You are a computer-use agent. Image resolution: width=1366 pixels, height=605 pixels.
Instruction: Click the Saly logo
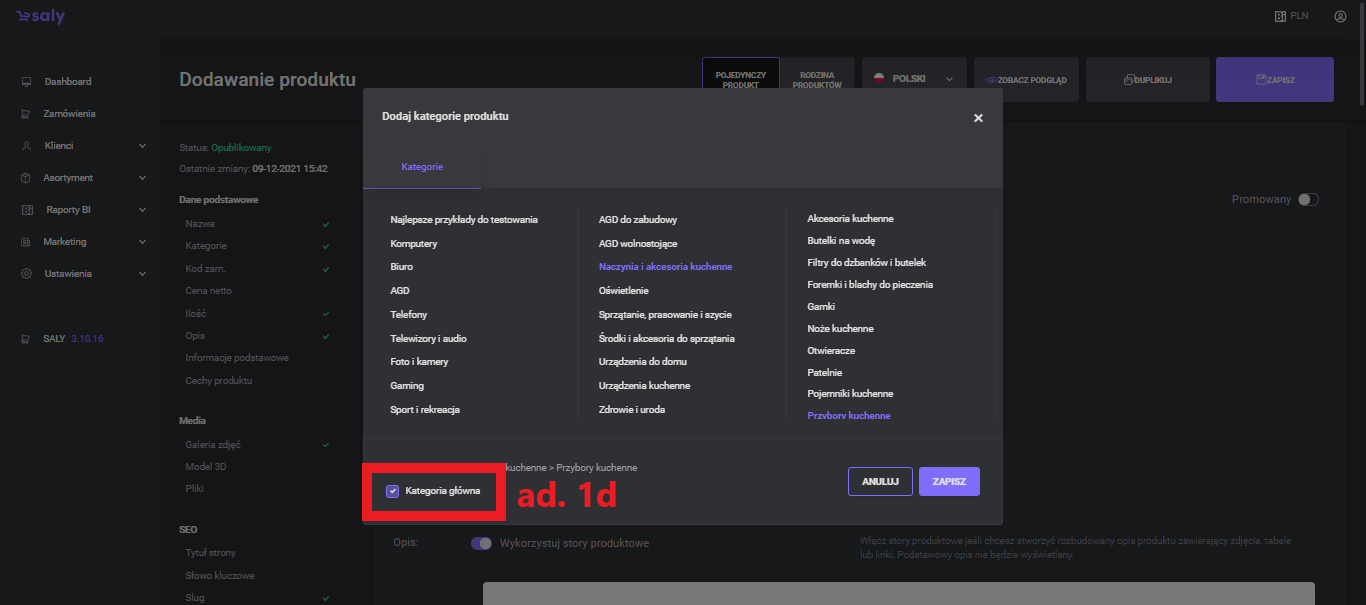(x=40, y=17)
